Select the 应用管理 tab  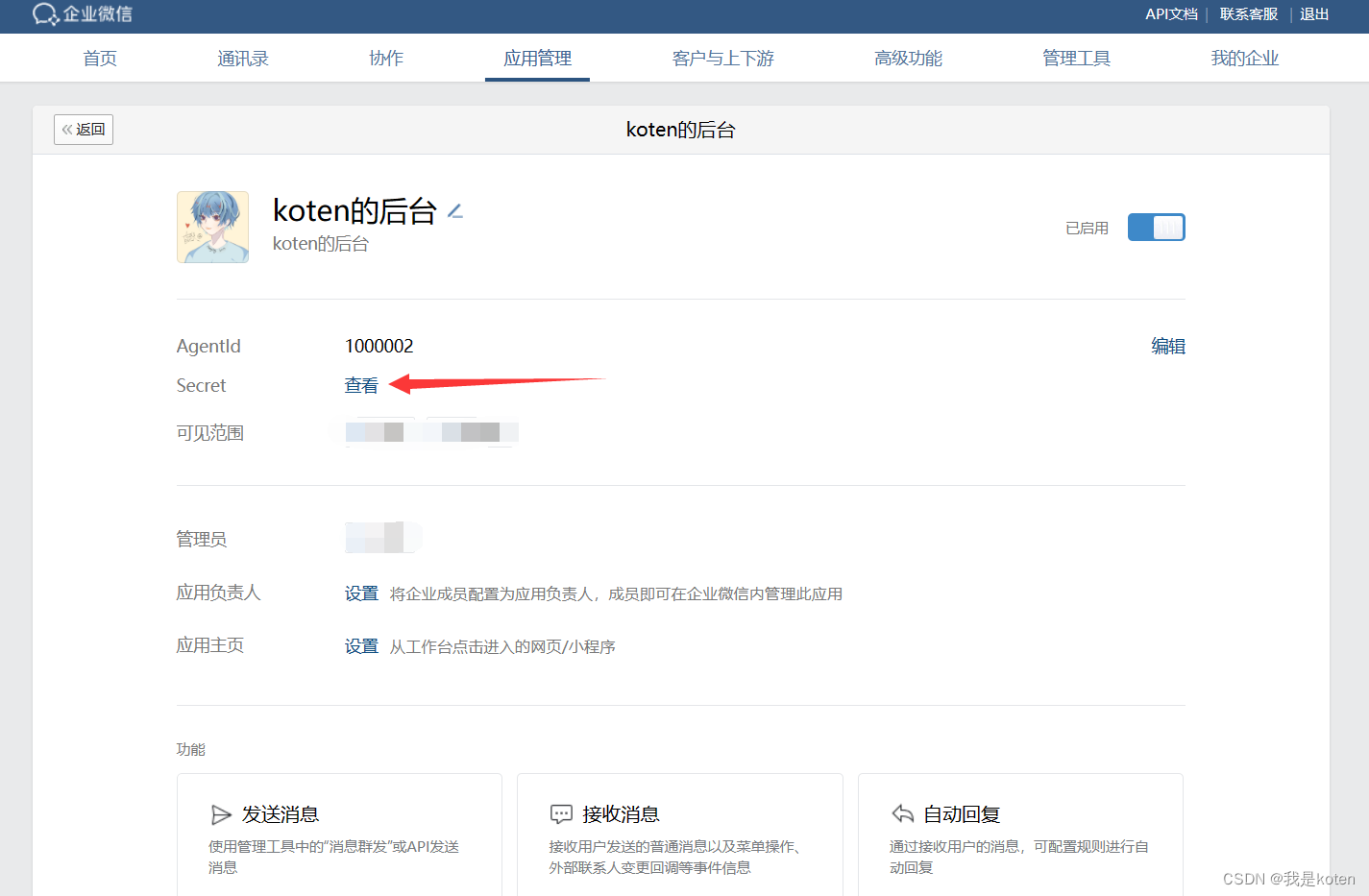[537, 59]
